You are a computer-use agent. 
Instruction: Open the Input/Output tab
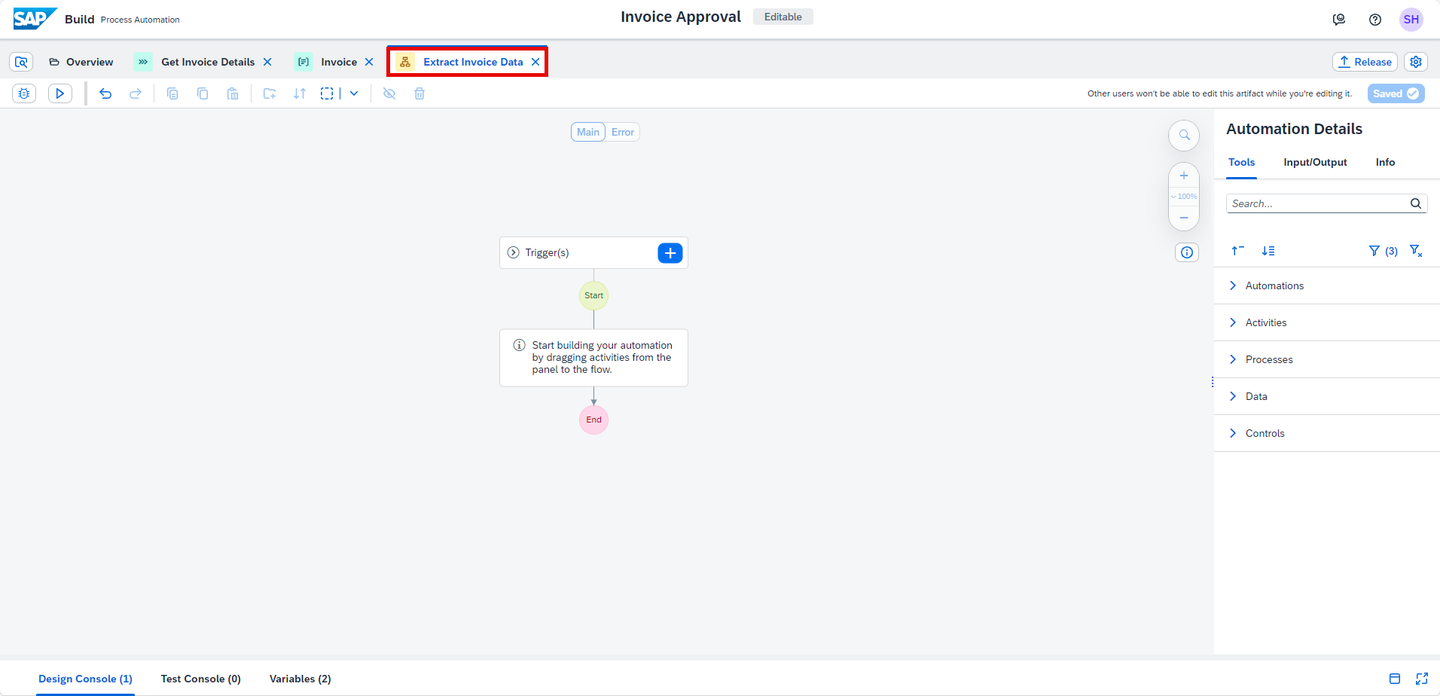1315,162
